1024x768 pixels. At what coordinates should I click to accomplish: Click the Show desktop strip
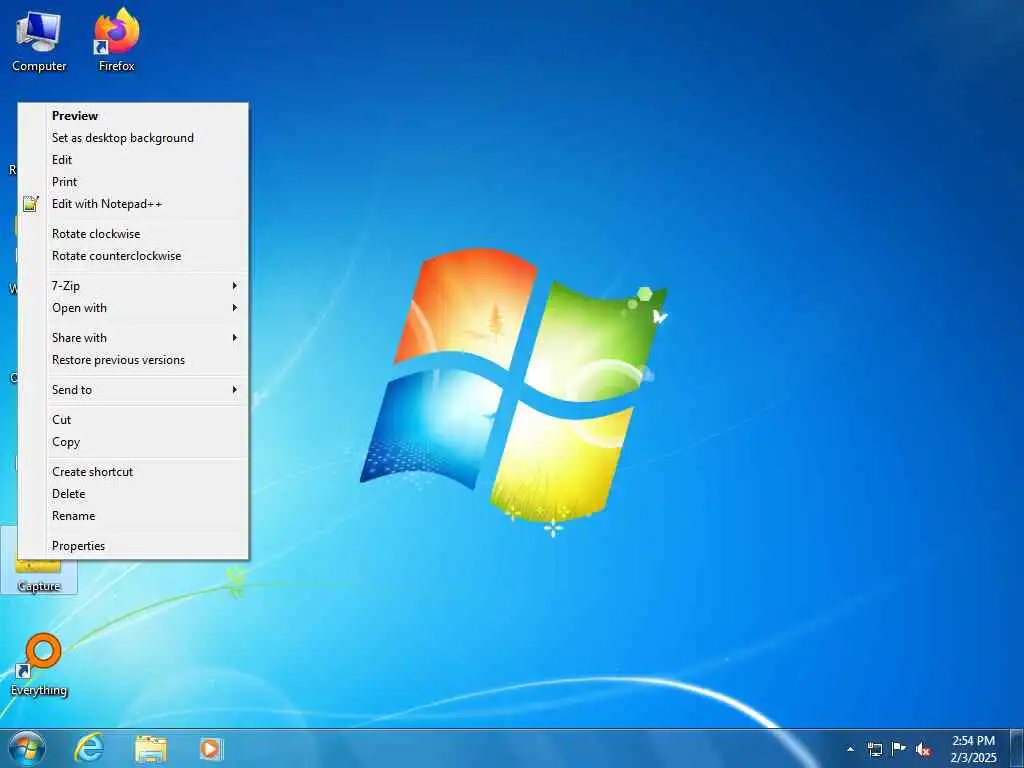click(1017, 748)
